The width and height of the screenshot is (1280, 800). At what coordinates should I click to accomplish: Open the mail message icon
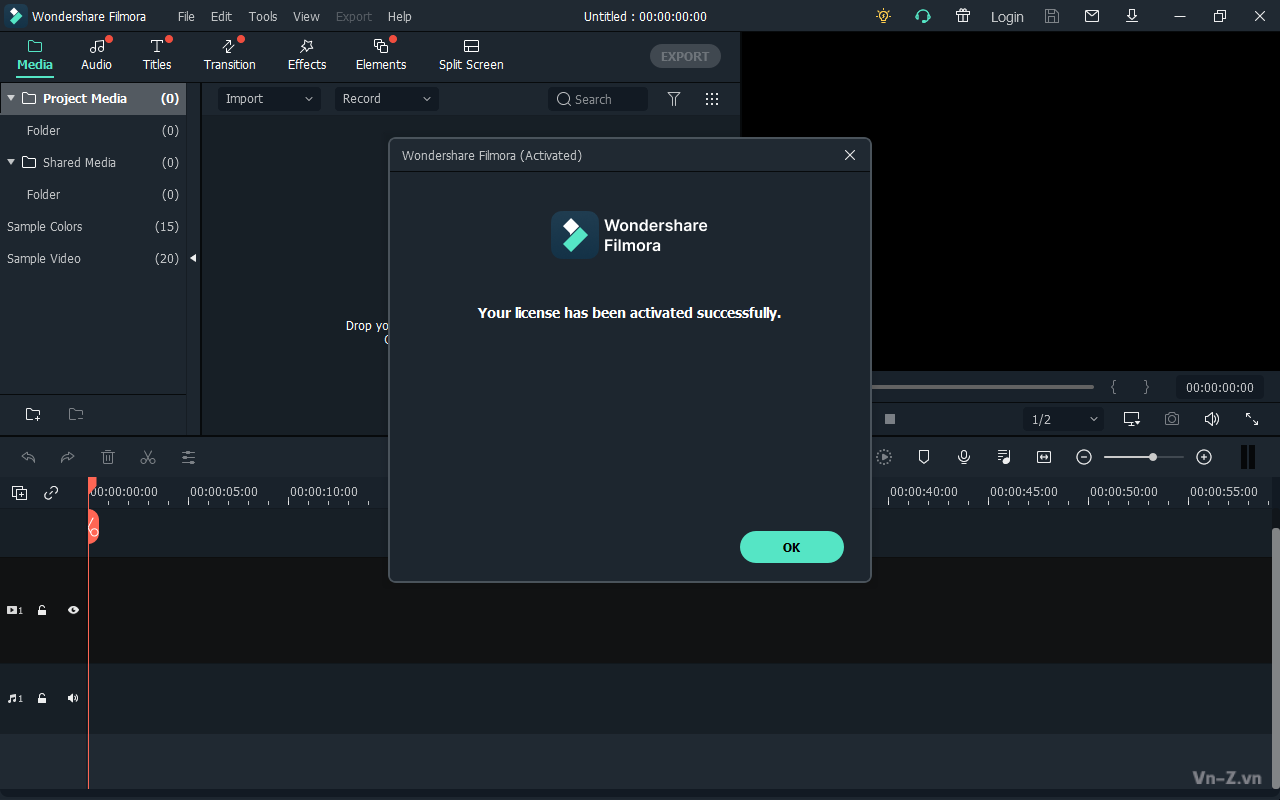coord(1092,16)
